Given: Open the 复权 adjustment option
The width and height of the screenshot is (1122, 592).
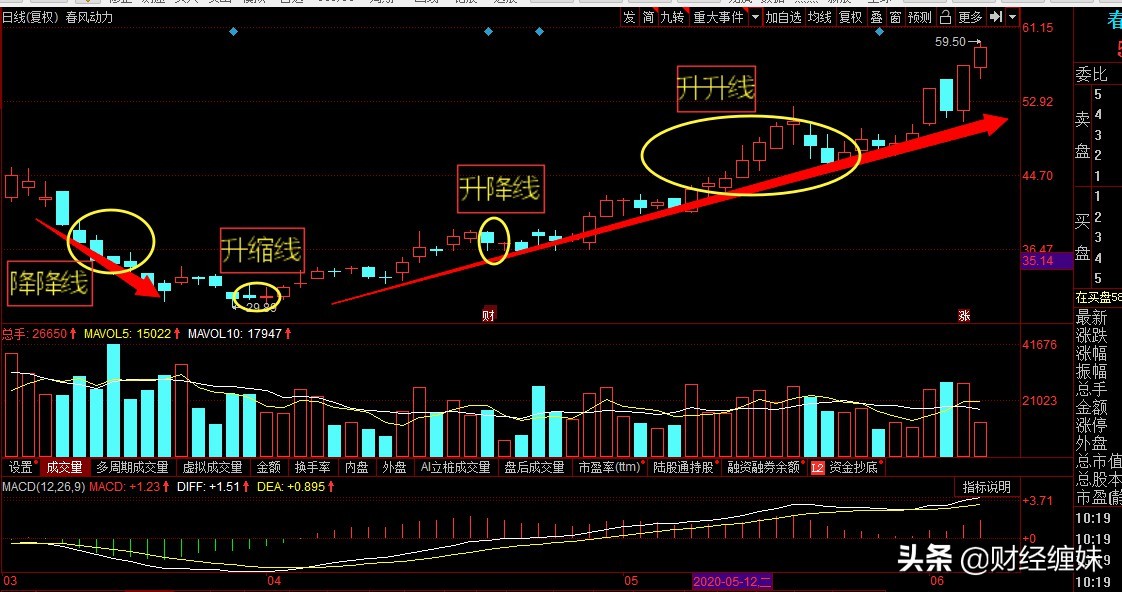Looking at the screenshot, I should (851, 17).
